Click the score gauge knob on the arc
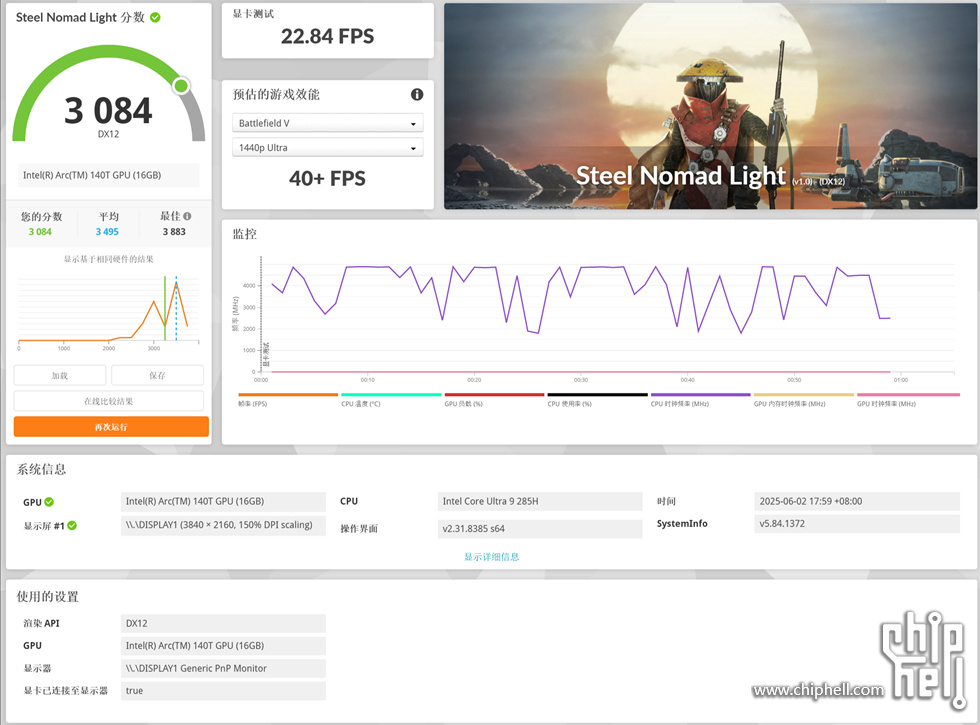Viewport: 980px width, 725px height. pos(181,86)
